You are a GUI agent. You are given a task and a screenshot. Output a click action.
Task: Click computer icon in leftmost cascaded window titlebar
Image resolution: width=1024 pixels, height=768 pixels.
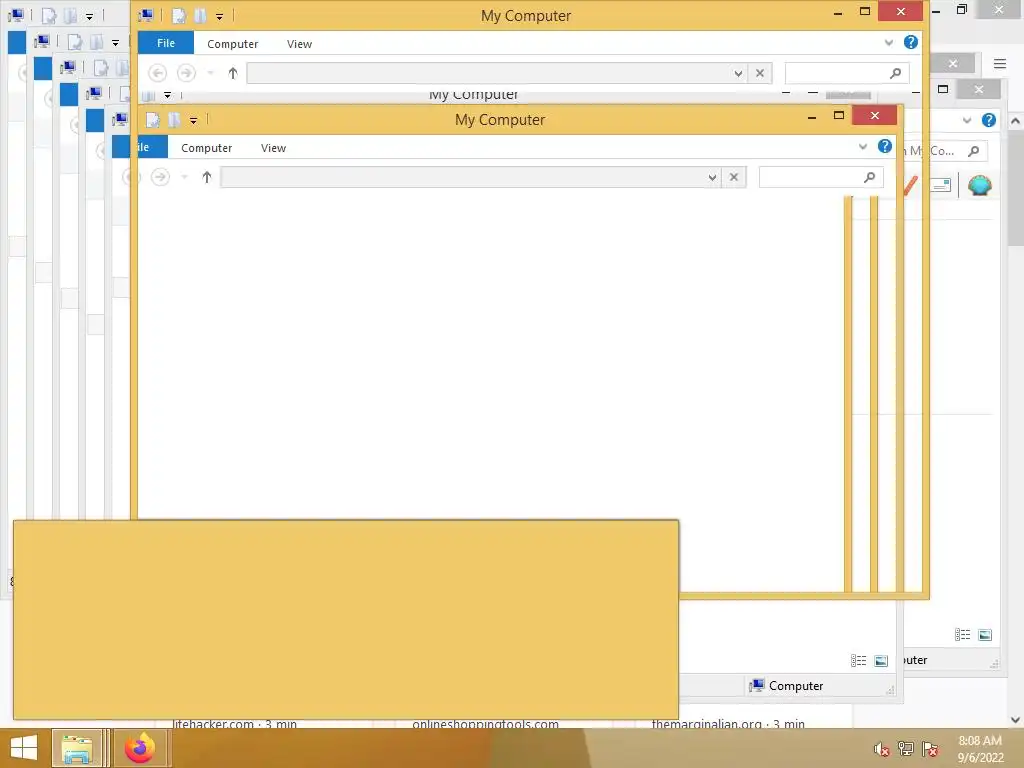tap(16, 14)
